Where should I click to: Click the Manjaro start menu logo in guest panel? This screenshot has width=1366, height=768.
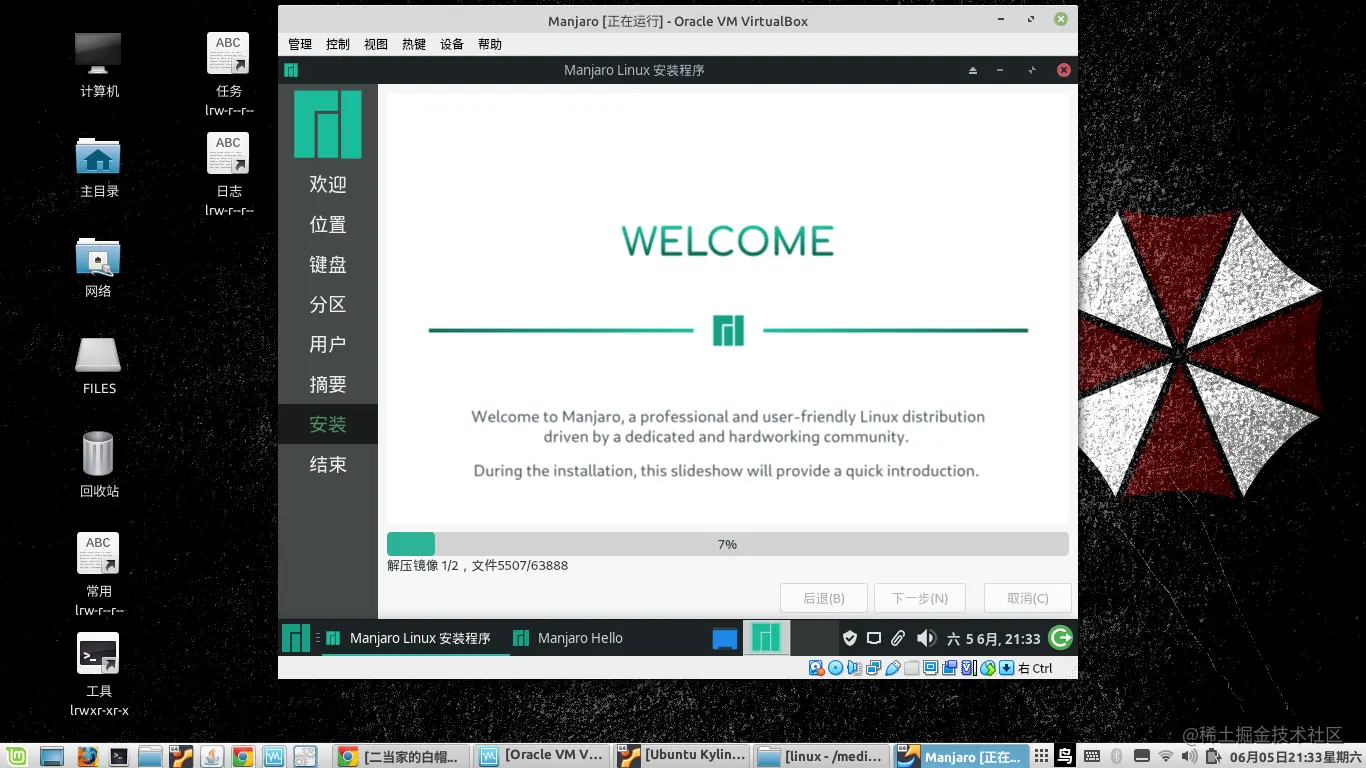click(295, 638)
